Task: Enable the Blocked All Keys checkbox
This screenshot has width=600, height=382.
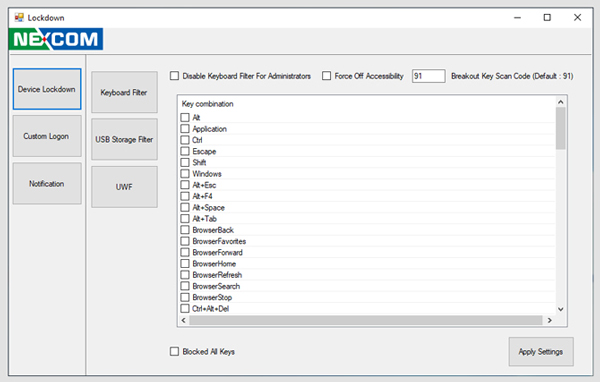Action: (174, 351)
